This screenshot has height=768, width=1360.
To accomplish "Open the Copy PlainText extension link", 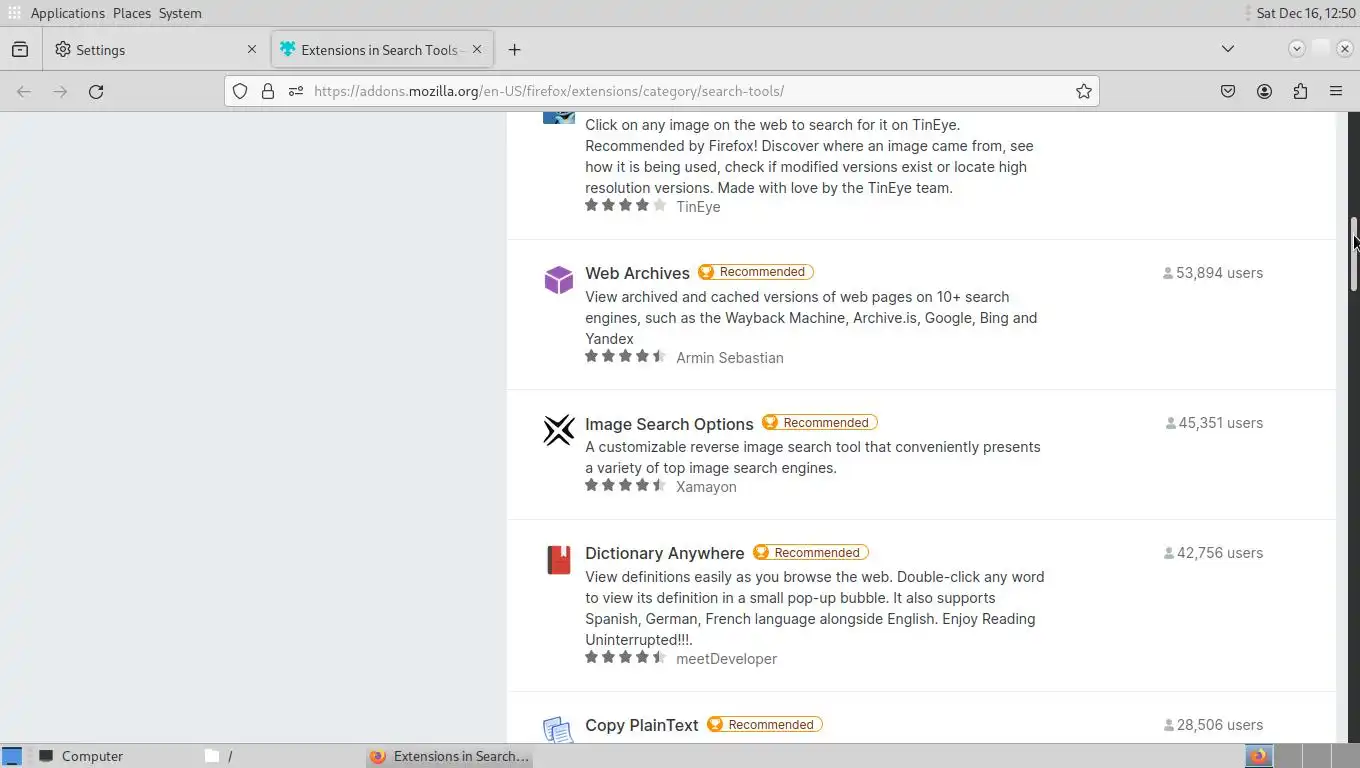I will coord(642,725).
